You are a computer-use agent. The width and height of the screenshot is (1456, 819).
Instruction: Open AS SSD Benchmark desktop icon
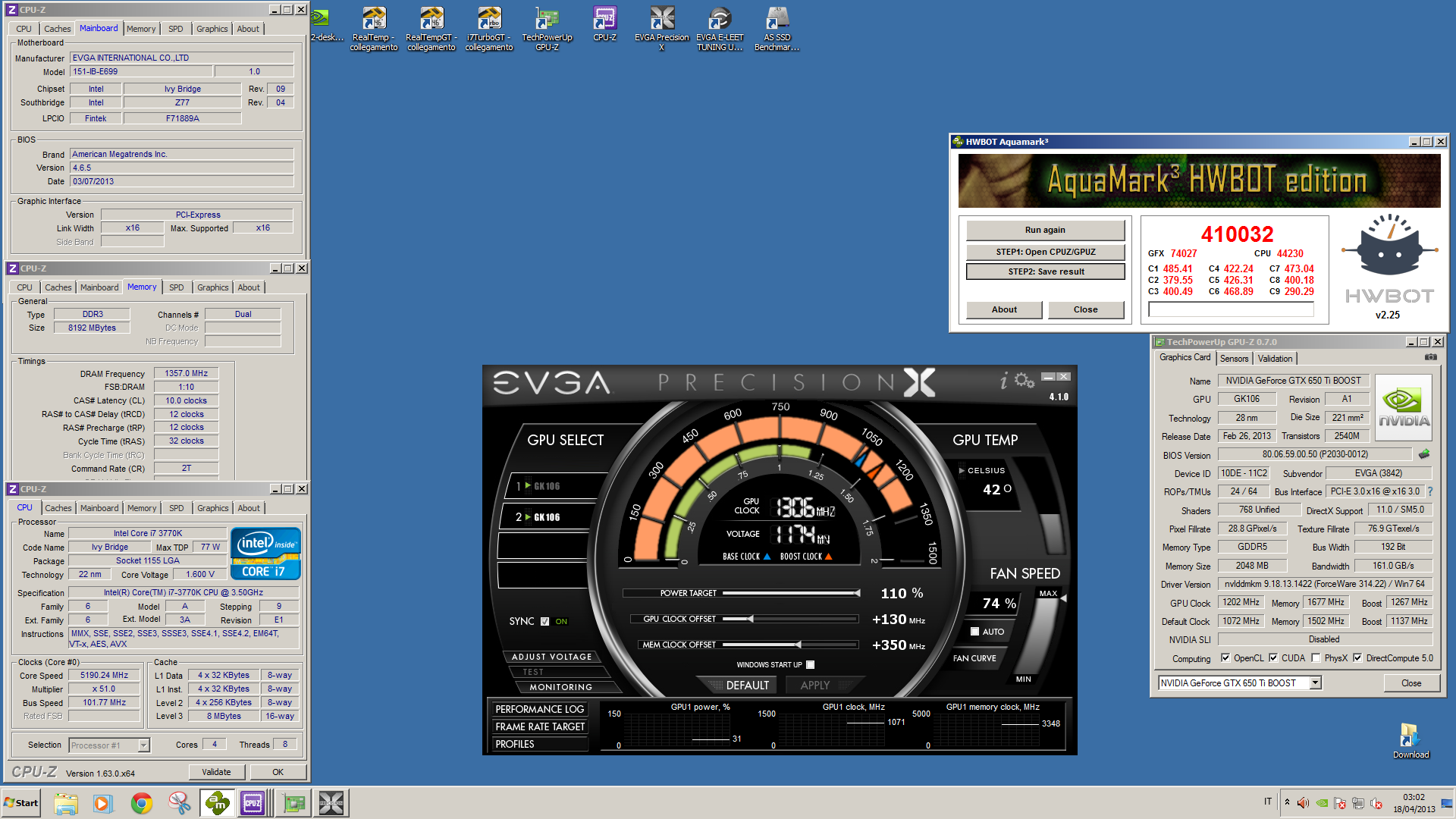(777, 29)
